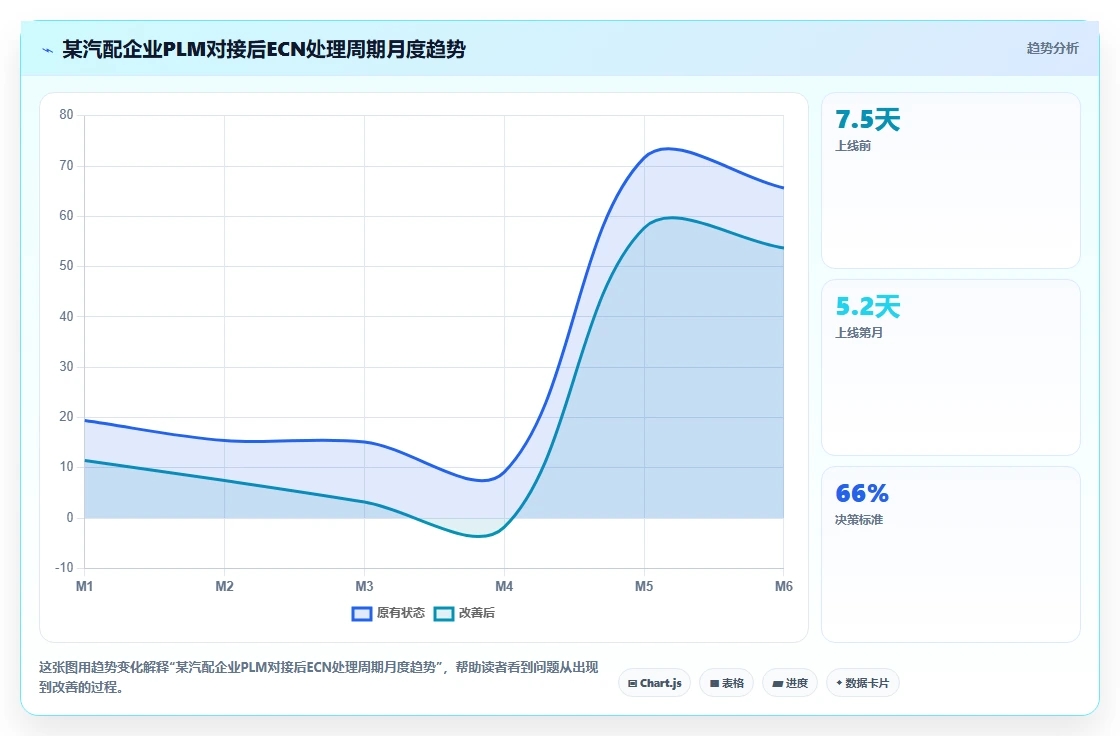
Task: Click the M1 x-axis label
Action: click(84, 587)
